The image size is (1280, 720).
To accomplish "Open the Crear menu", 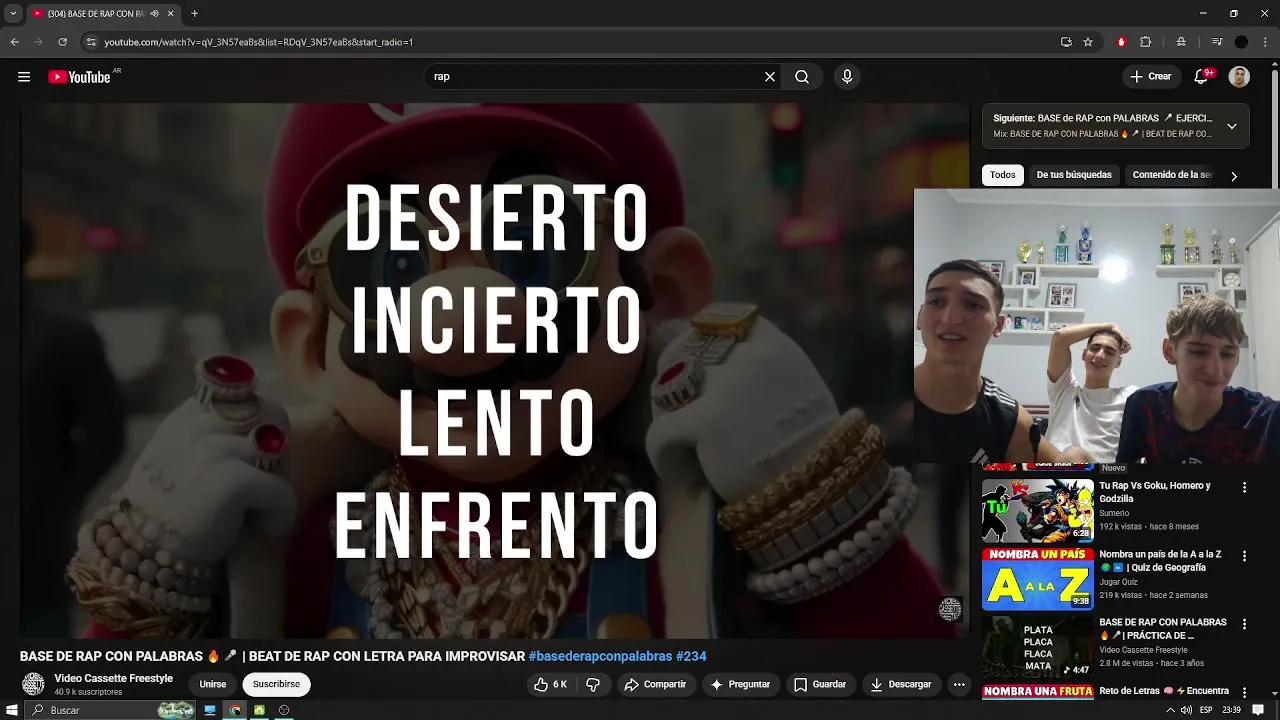I will pyautogui.click(x=1151, y=77).
